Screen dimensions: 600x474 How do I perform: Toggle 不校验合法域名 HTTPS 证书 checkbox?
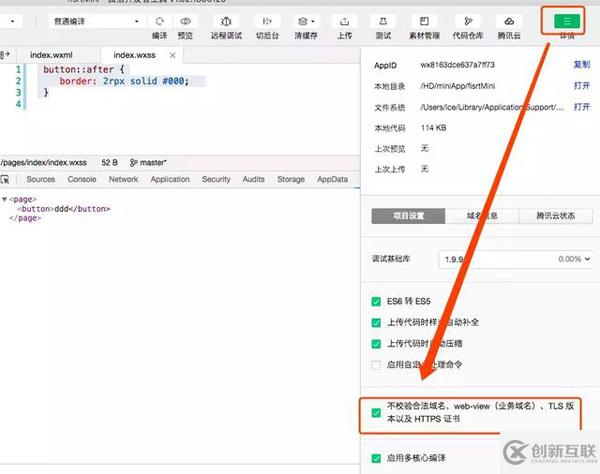[376, 413]
